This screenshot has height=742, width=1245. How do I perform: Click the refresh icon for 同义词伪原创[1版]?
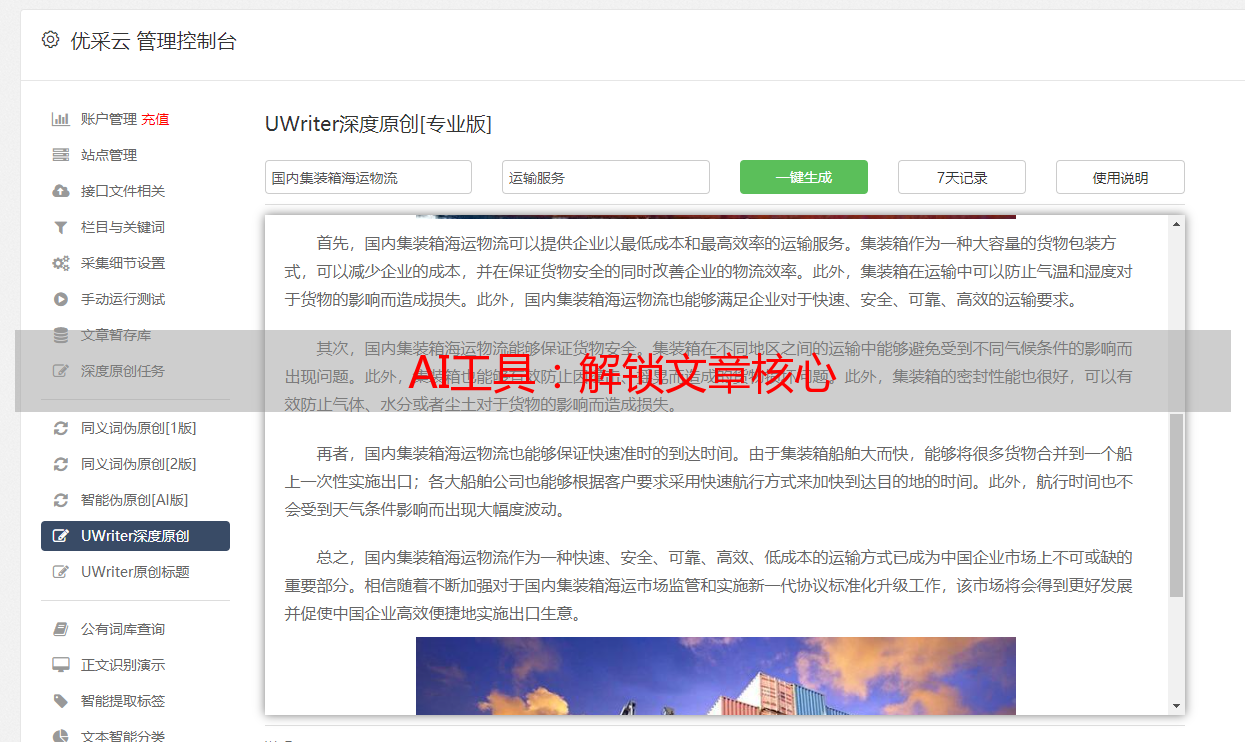point(61,428)
